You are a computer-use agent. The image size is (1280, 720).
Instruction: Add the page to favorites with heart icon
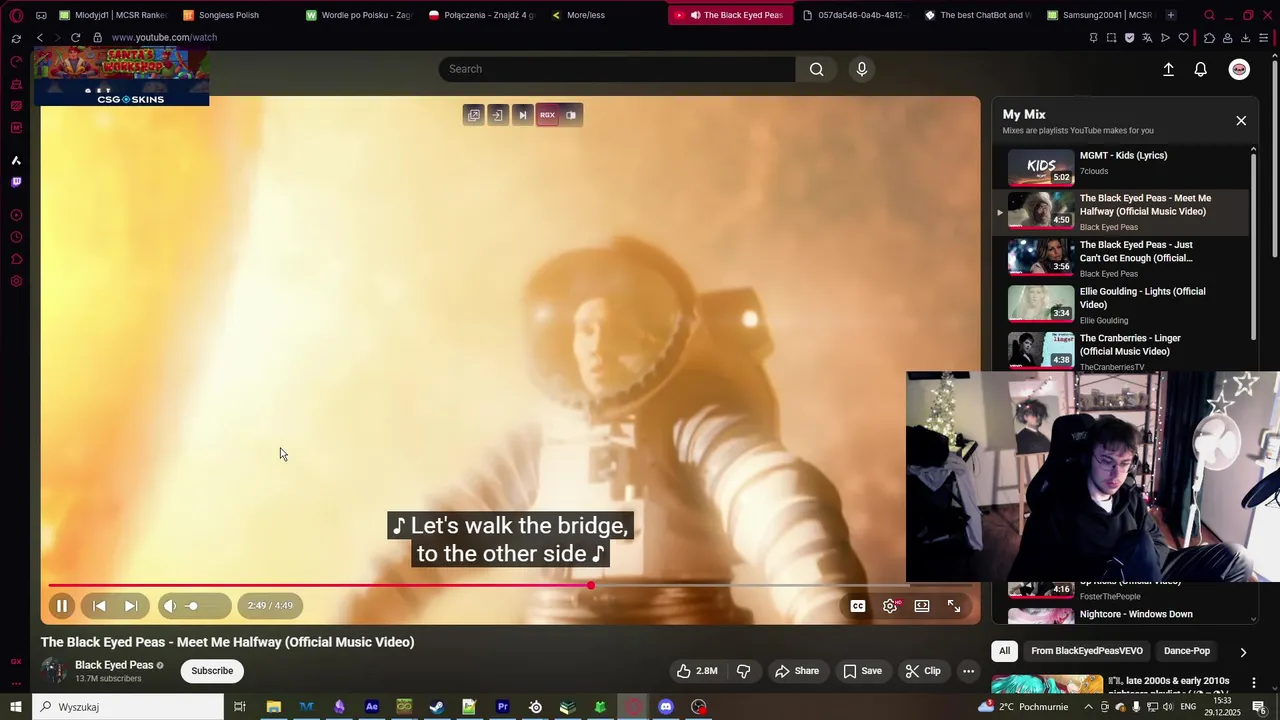(x=1184, y=38)
